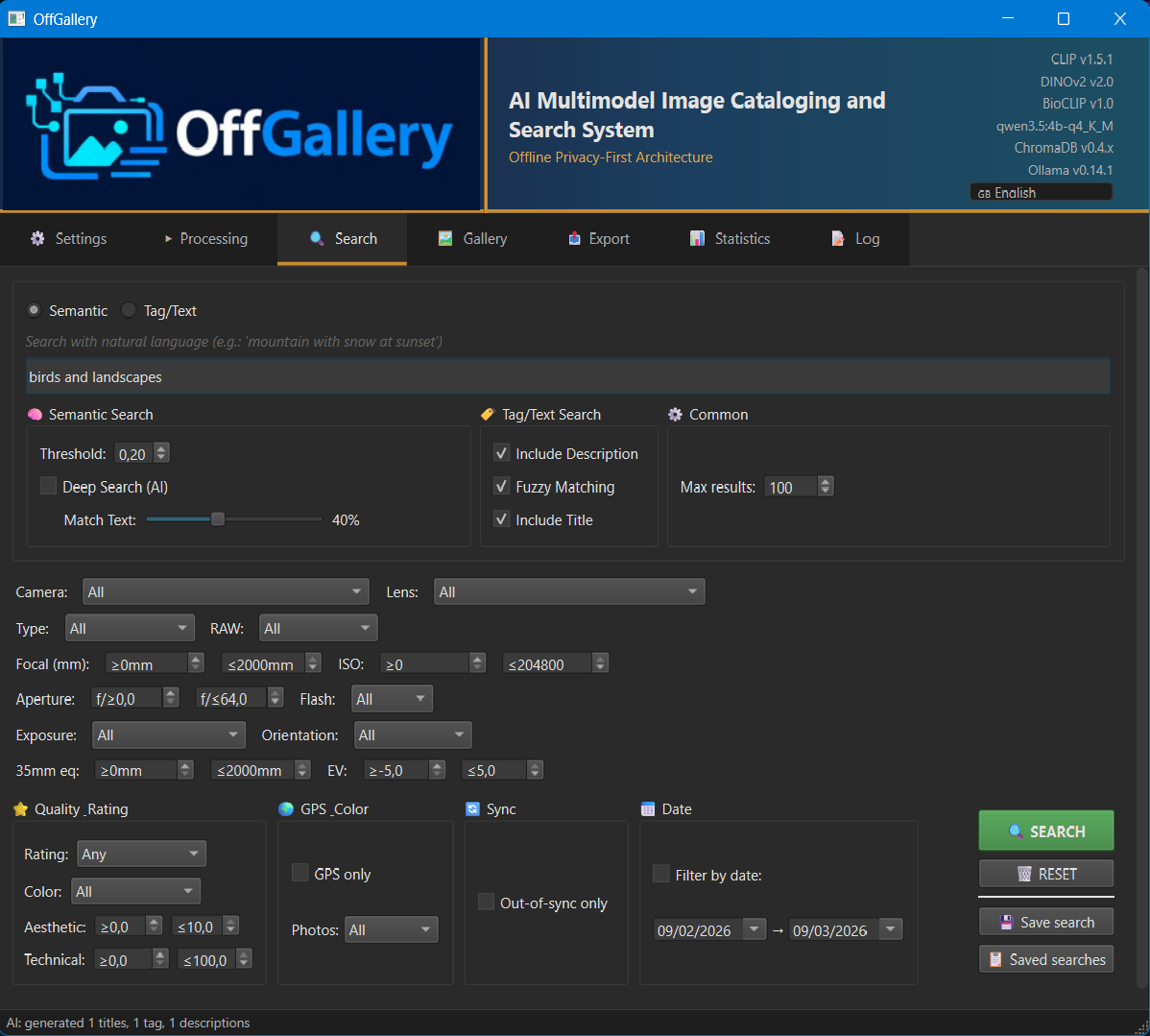Expand the Orientation dropdown

[x=413, y=734]
